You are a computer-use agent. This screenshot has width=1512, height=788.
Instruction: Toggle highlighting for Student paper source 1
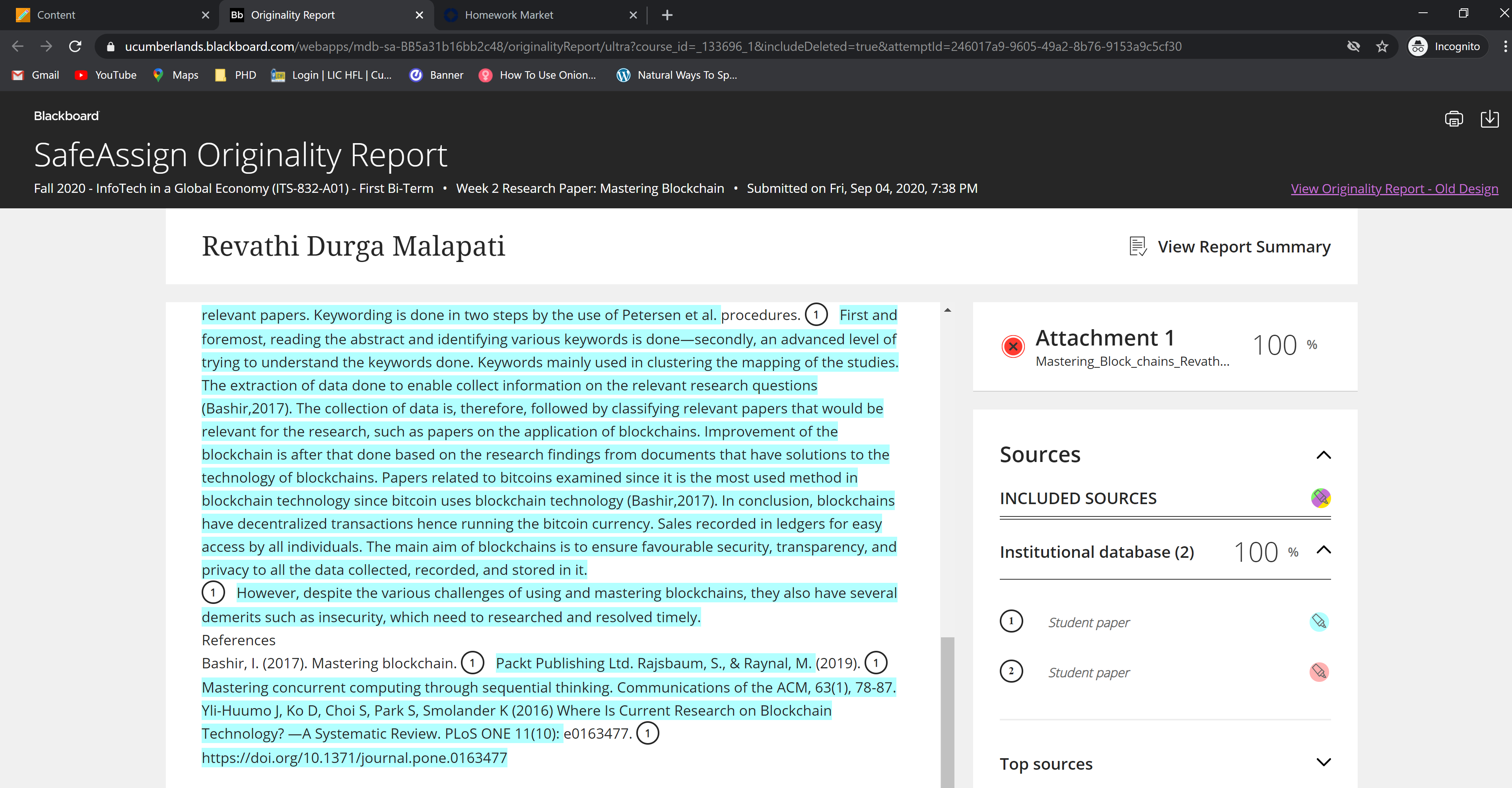(x=1319, y=621)
